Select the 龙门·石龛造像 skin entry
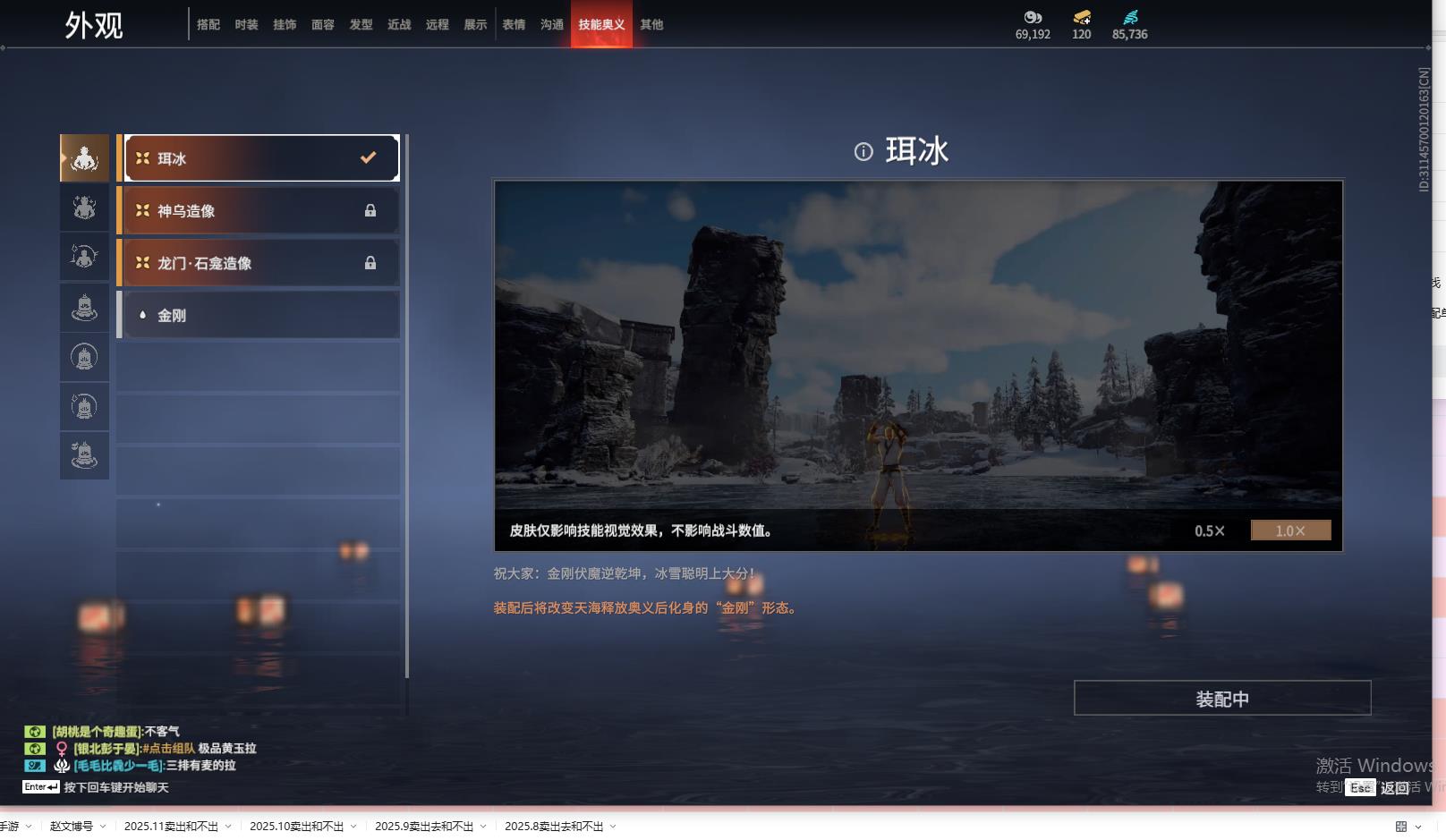This screenshot has height=840, width=1446. (x=259, y=263)
